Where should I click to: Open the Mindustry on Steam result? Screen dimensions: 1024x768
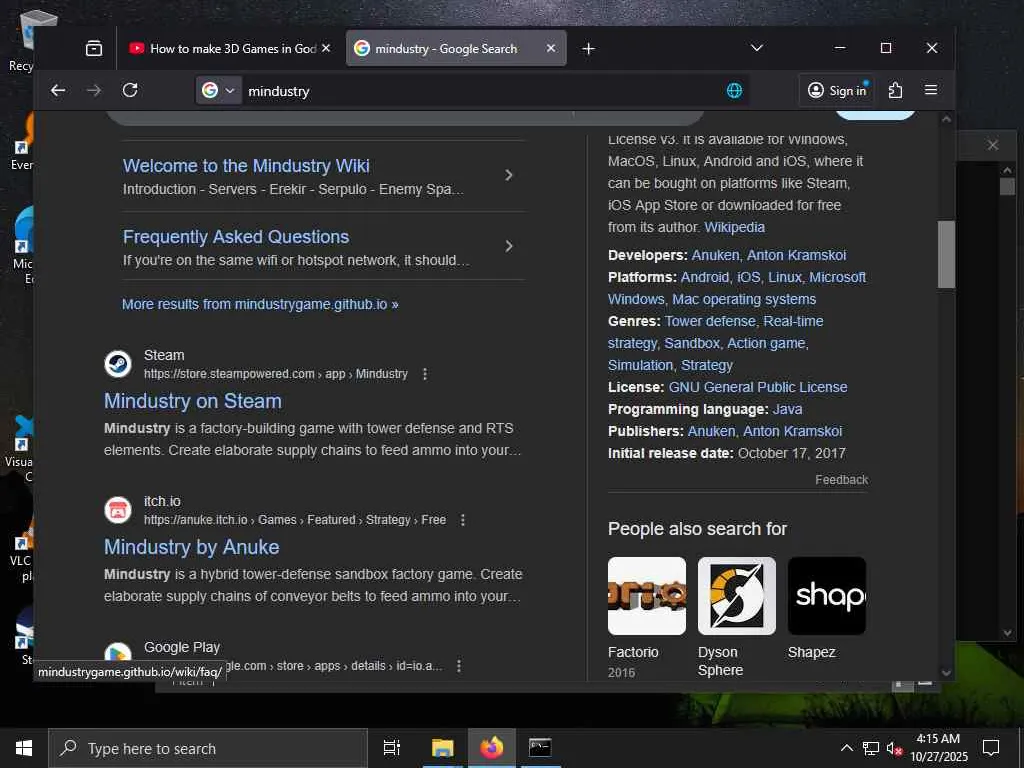[x=193, y=400]
